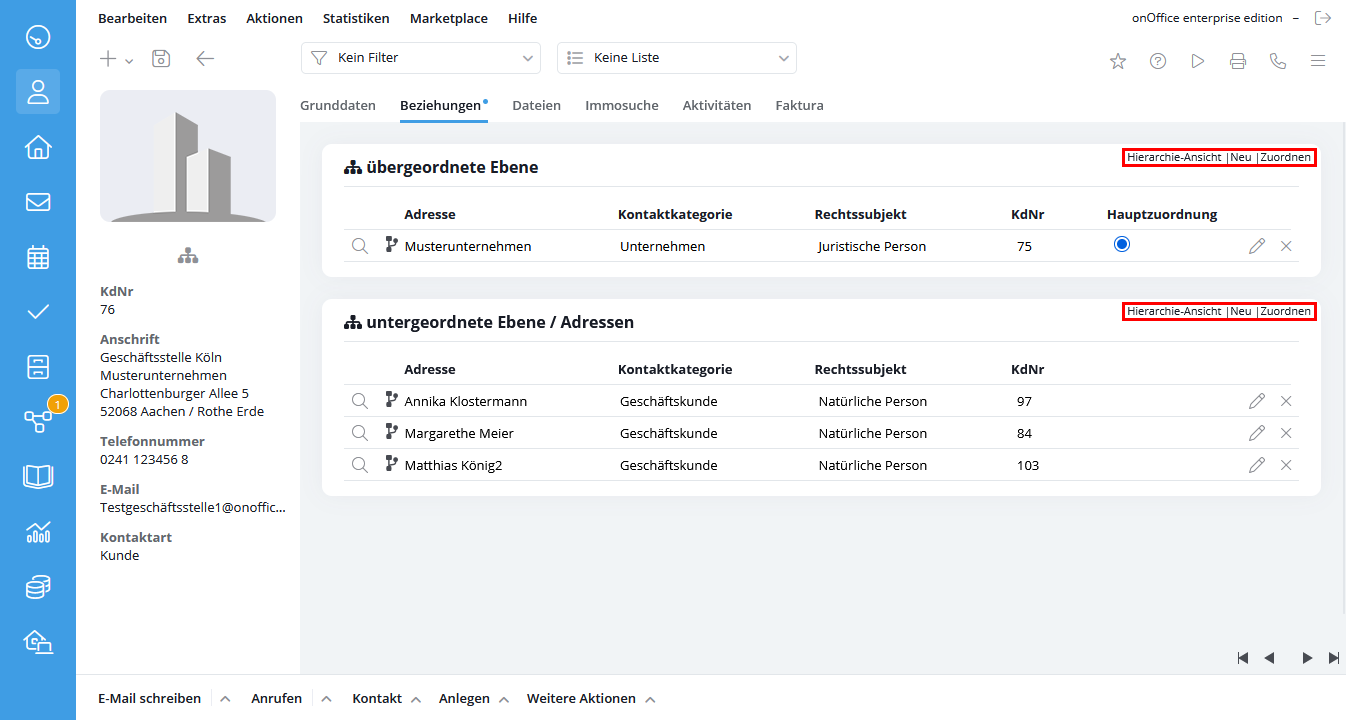
Task: Click the real estate house icon
Action: pyautogui.click(x=38, y=147)
